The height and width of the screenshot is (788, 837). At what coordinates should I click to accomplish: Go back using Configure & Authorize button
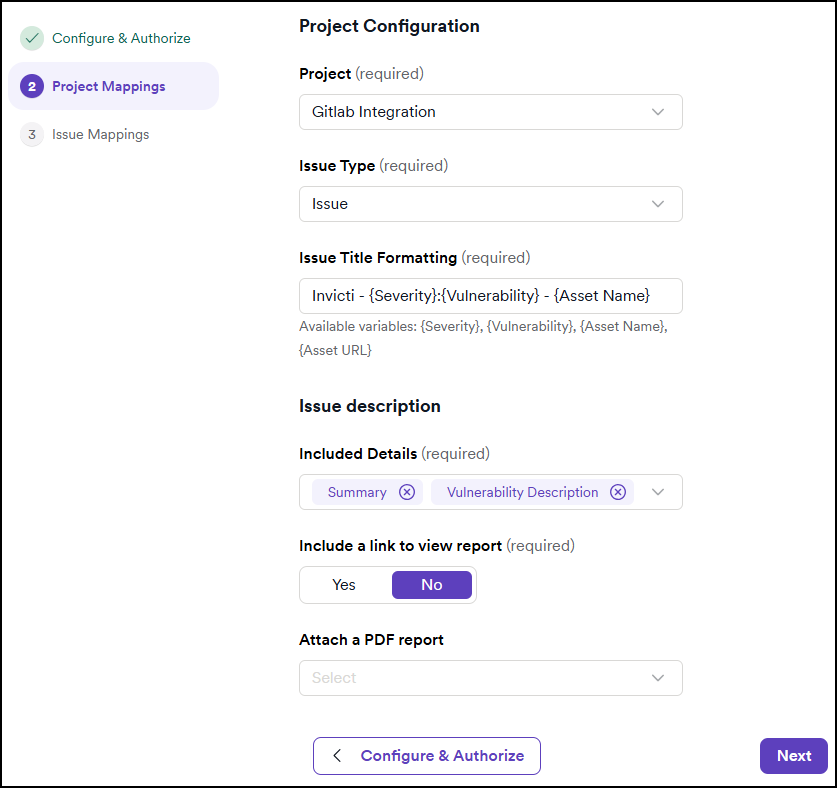point(427,756)
